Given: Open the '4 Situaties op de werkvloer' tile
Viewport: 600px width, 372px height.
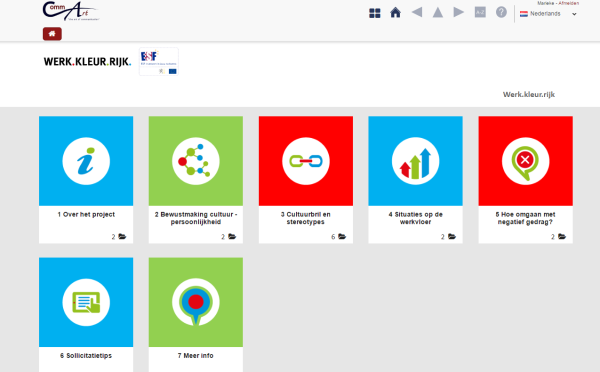Looking at the screenshot, I should (x=416, y=179).
